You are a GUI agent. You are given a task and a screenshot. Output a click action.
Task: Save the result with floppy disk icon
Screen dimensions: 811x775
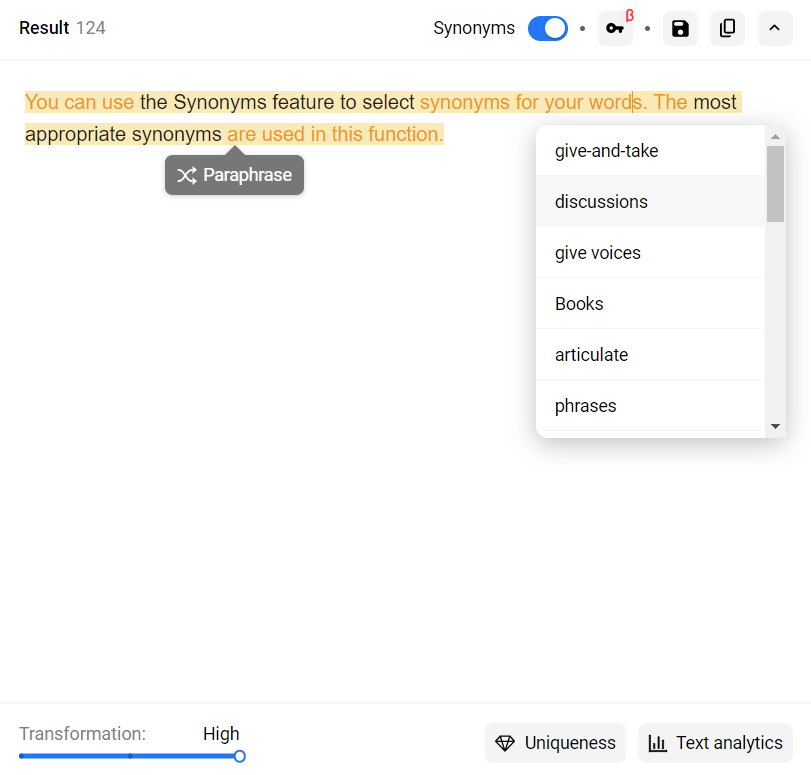click(680, 28)
